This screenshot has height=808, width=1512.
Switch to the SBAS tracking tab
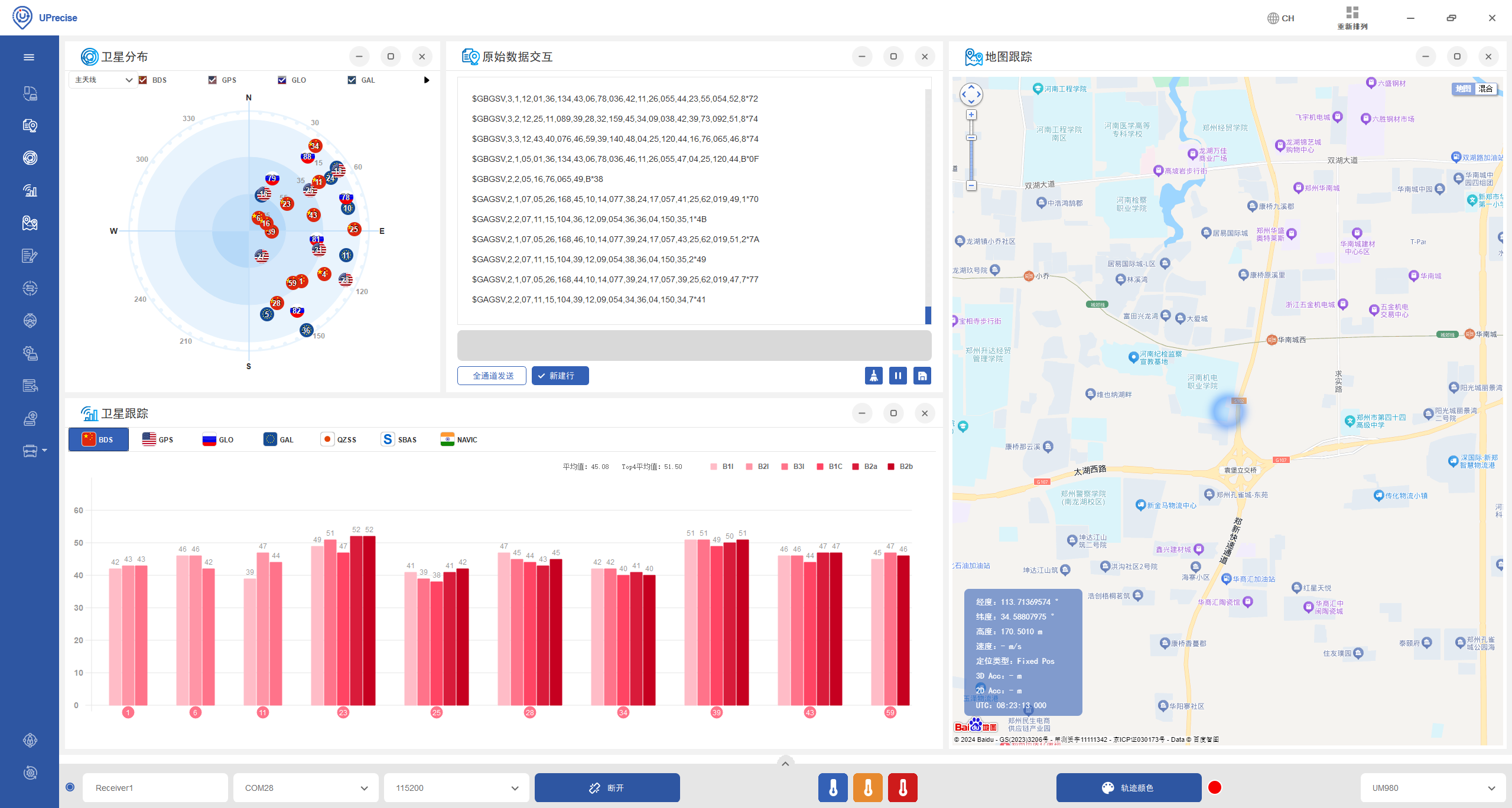click(399, 439)
